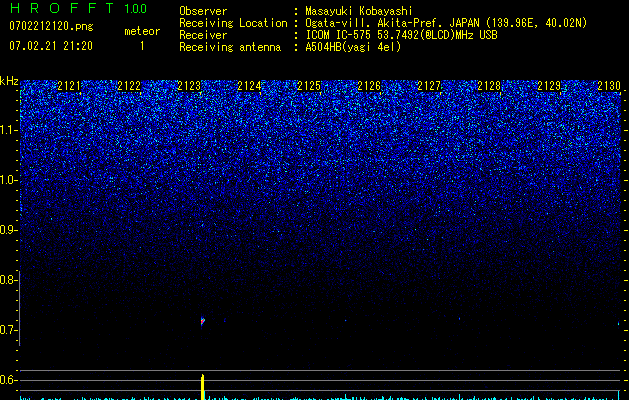Click the red meteor echo on the spectrogram
629x400 pixels.
click(203, 321)
